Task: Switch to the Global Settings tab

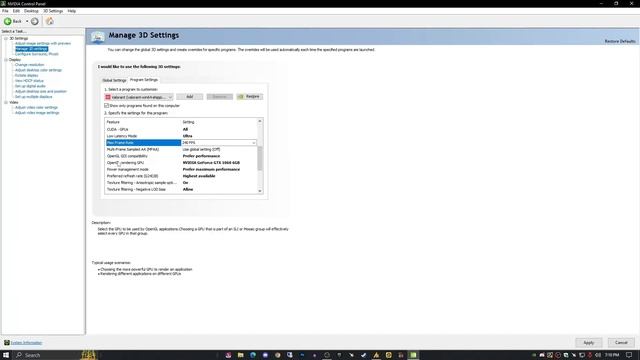Action: coord(114,80)
